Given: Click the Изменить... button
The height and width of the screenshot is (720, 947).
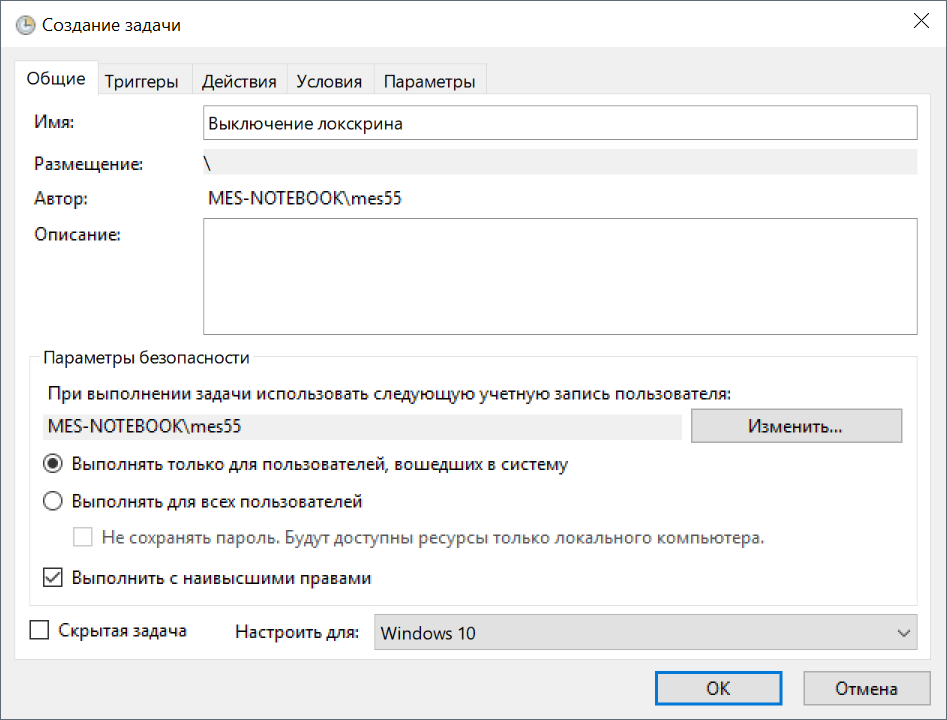Looking at the screenshot, I should [796, 426].
